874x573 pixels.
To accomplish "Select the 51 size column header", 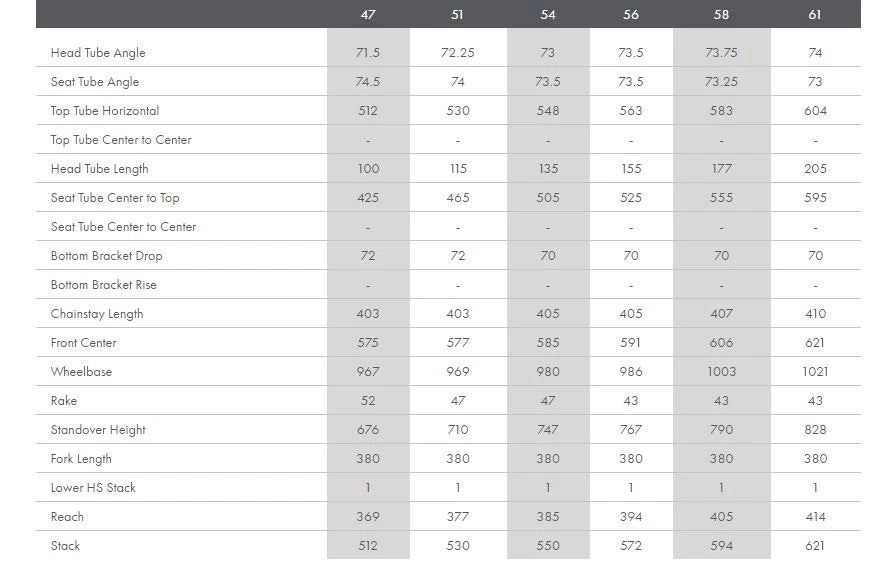I will pyautogui.click(x=458, y=15).
